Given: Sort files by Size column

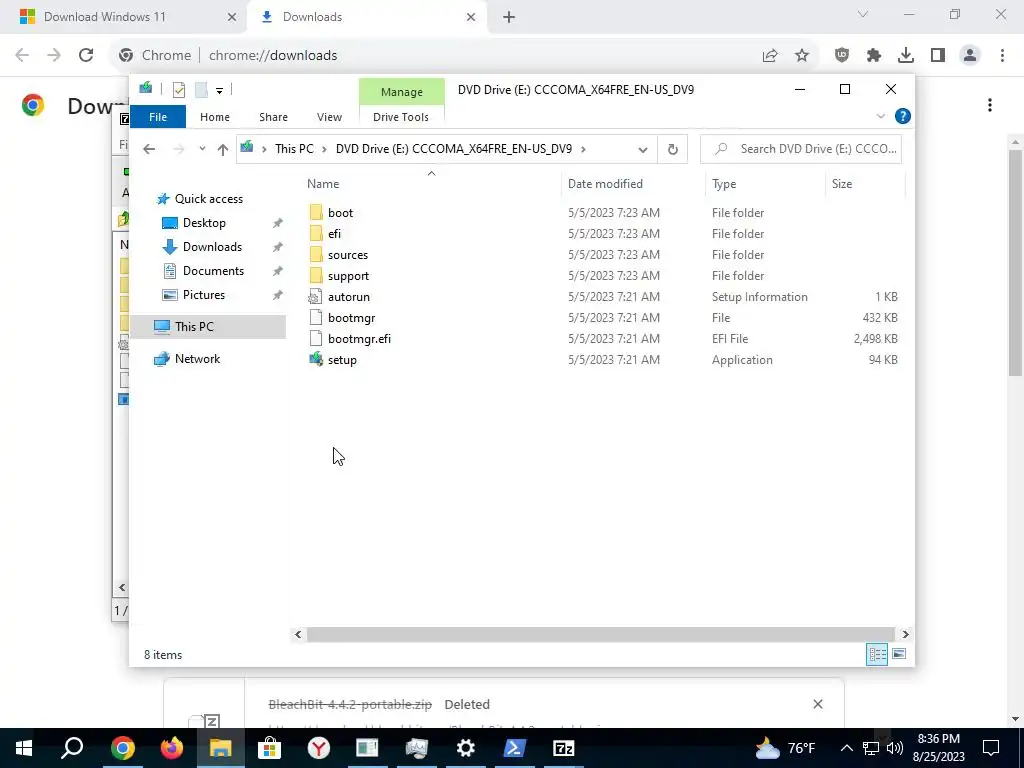Looking at the screenshot, I should click(x=865, y=184).
